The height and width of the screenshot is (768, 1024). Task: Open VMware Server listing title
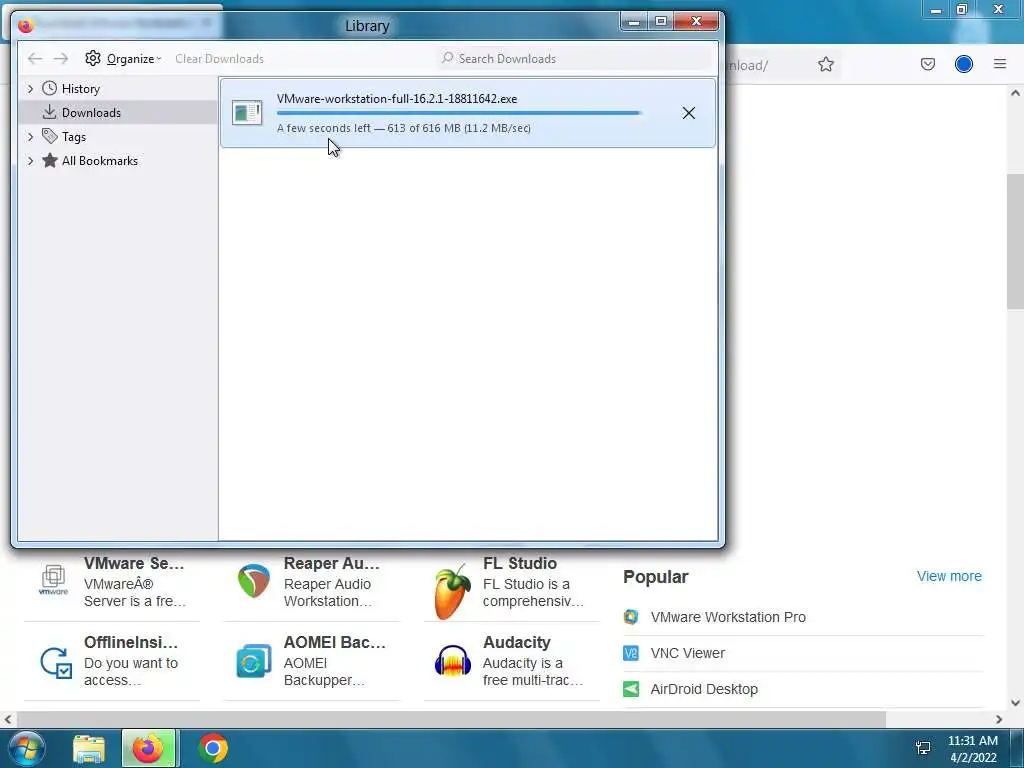coord(134,563)
